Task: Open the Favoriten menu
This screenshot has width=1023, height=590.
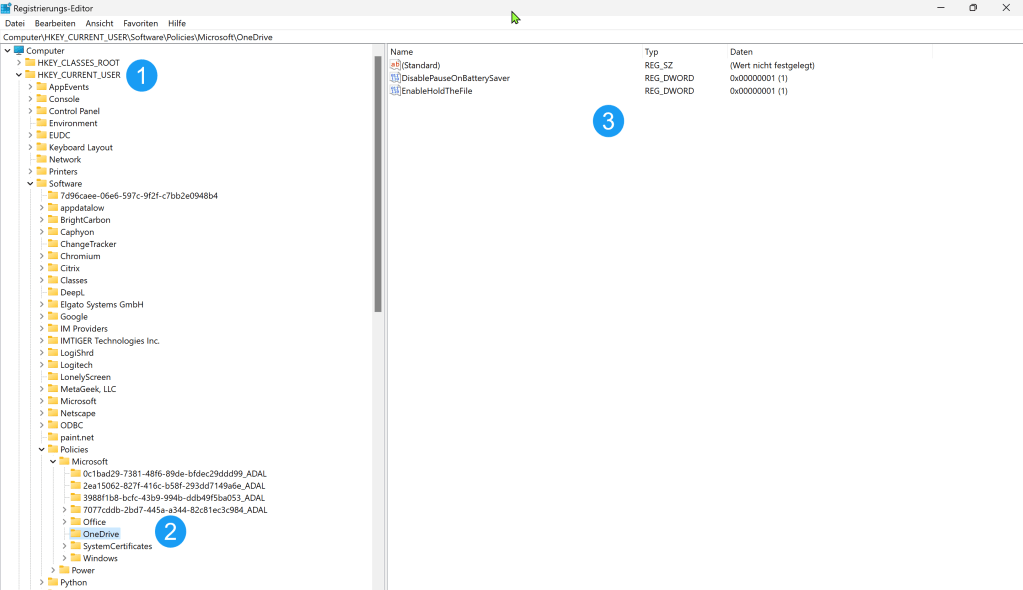Action: point(140,23)
